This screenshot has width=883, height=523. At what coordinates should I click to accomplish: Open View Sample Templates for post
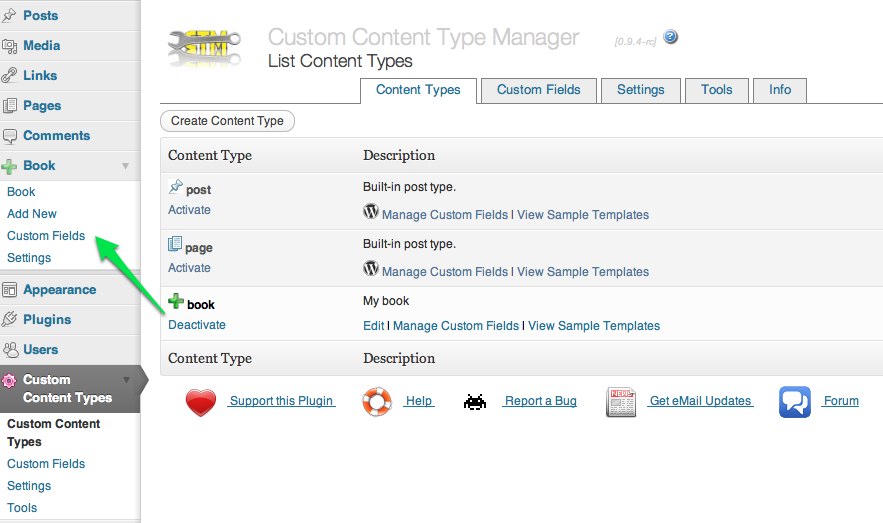583,215
